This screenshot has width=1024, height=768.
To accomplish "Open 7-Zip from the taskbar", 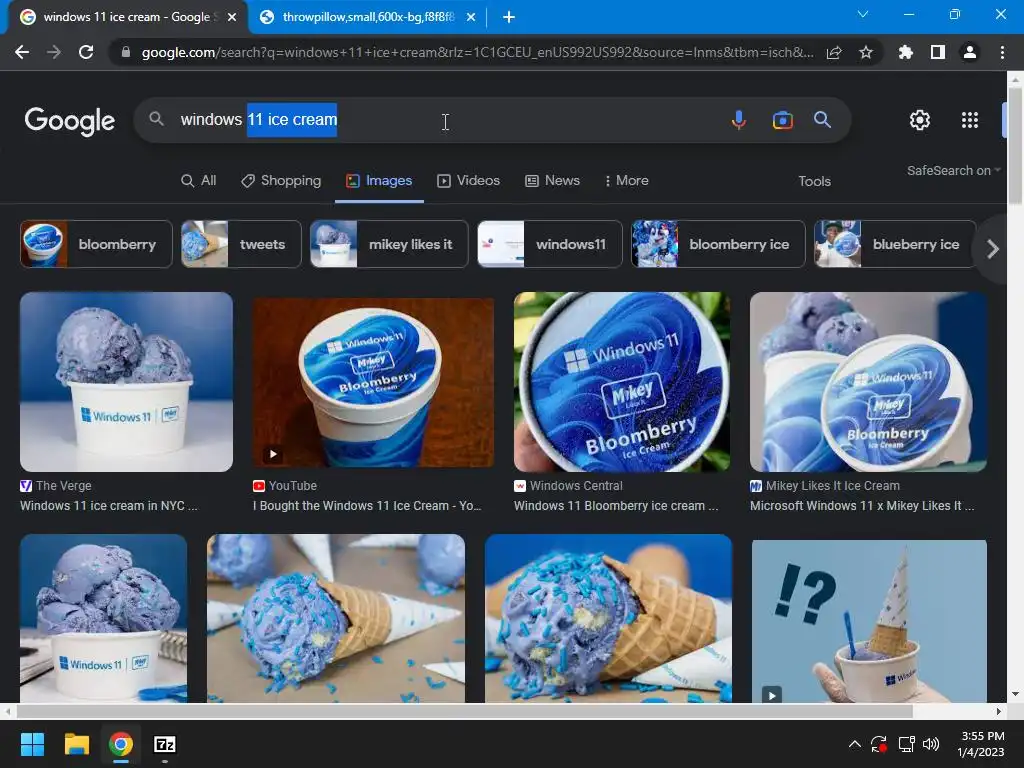I will (x=165, y=744).
